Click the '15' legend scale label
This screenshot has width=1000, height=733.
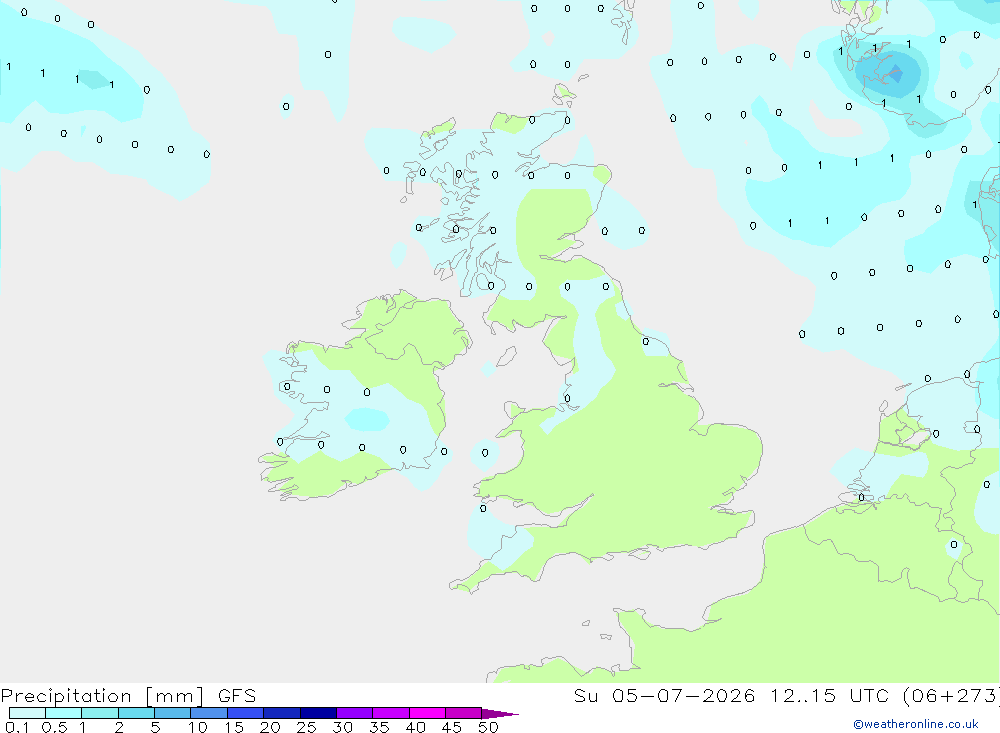(x=234, y=727)
